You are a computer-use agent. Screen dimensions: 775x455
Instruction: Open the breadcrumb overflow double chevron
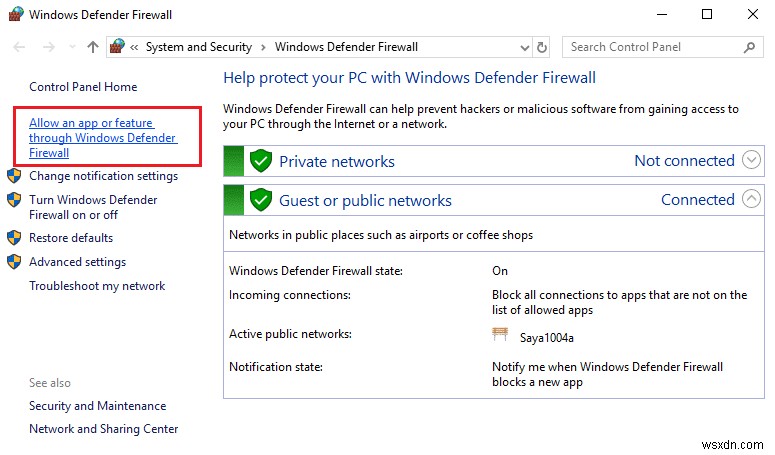(x=134, y=47)
